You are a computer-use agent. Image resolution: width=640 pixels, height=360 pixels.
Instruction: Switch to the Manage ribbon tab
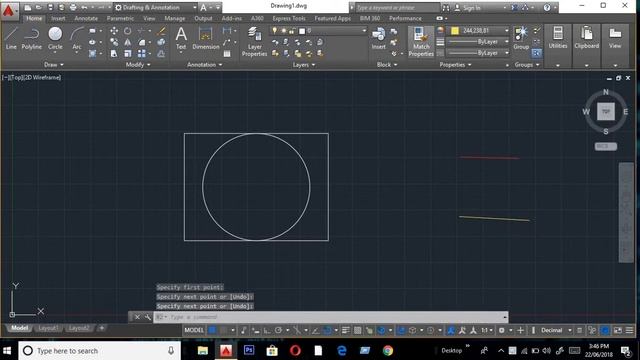tap(175, 18)
